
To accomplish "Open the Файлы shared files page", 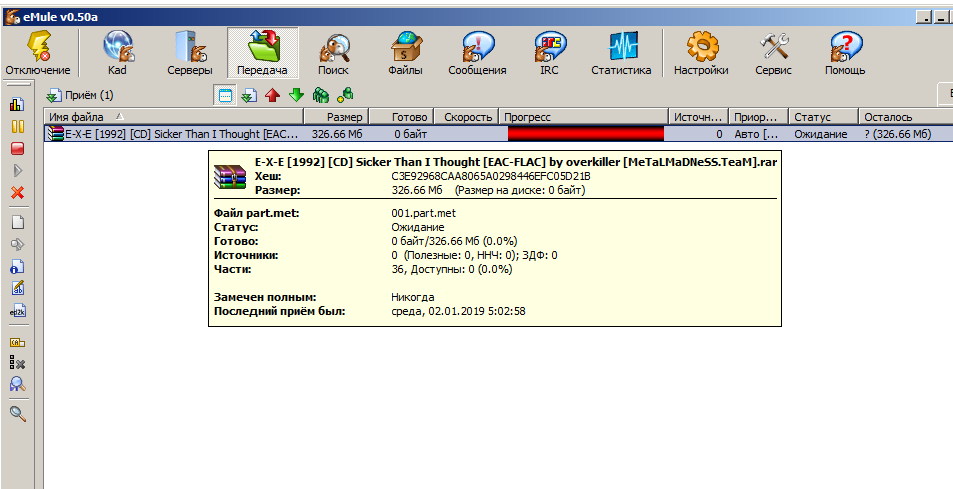I will 405,54.
